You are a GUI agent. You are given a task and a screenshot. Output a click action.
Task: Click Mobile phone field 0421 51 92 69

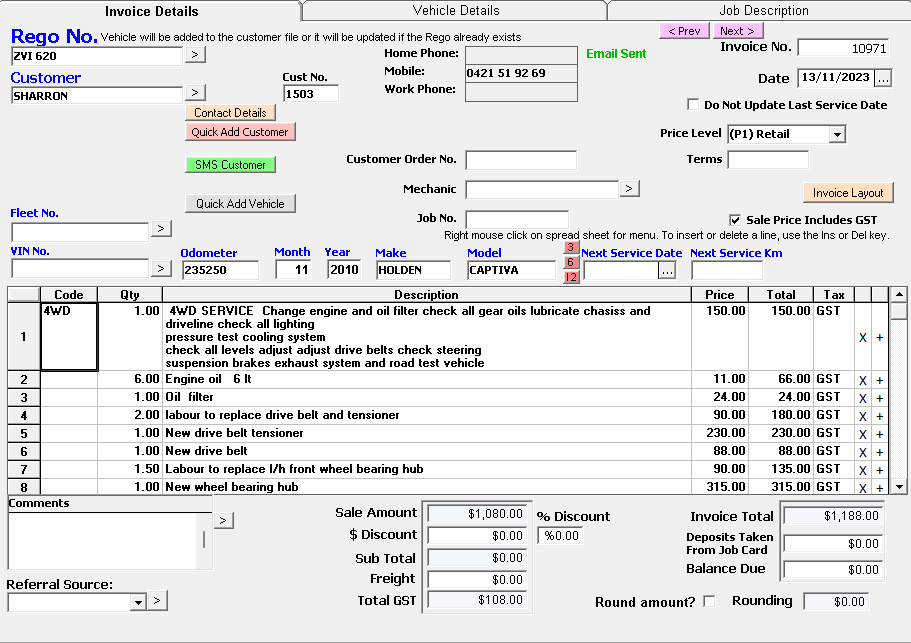click(521, 73)
